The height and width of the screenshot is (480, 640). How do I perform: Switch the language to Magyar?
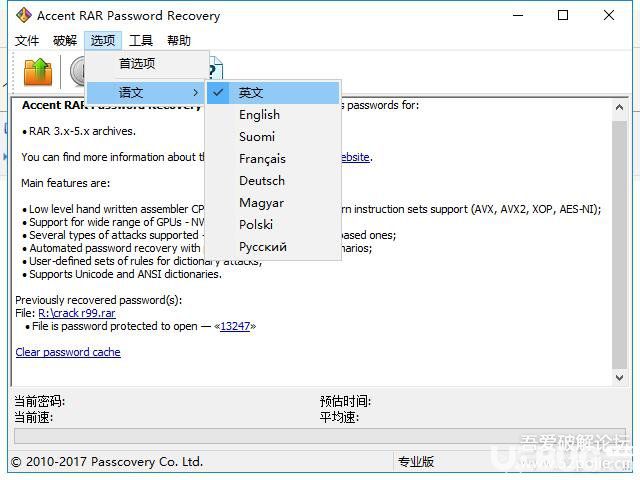click(x=273, y=203)
